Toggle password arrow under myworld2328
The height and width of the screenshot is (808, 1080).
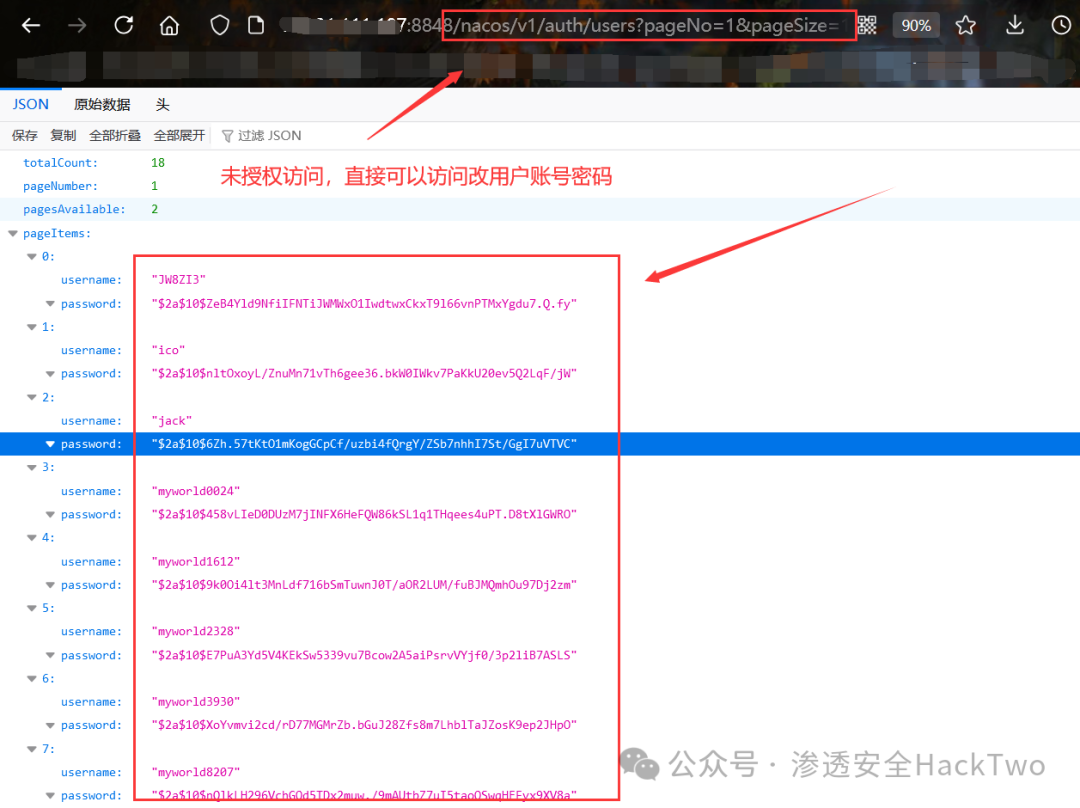click(50, 655)
